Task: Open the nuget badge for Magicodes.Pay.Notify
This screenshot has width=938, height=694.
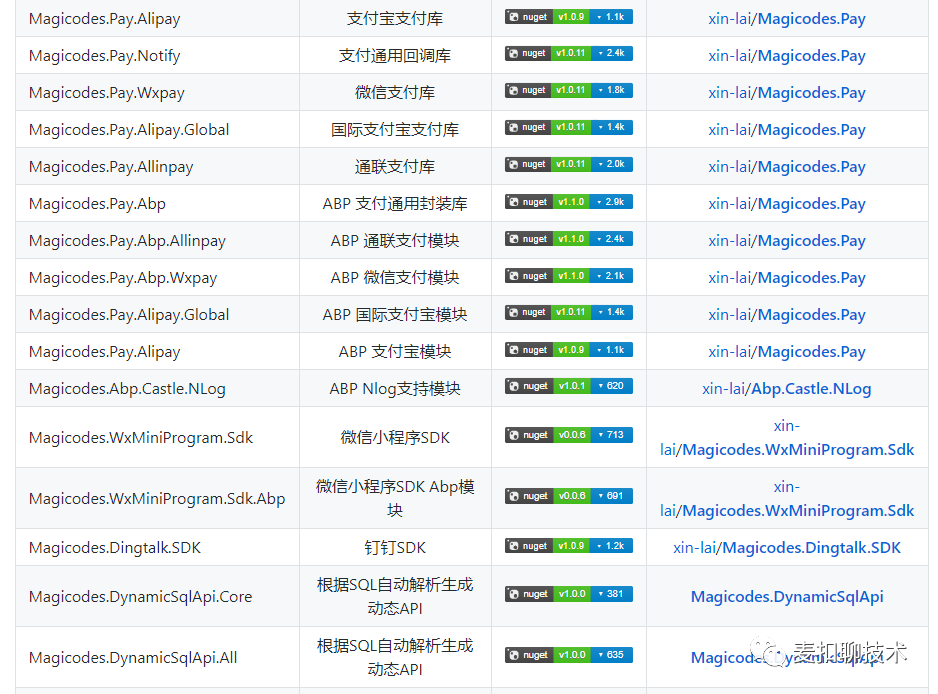Action: [x=568, y=54]
